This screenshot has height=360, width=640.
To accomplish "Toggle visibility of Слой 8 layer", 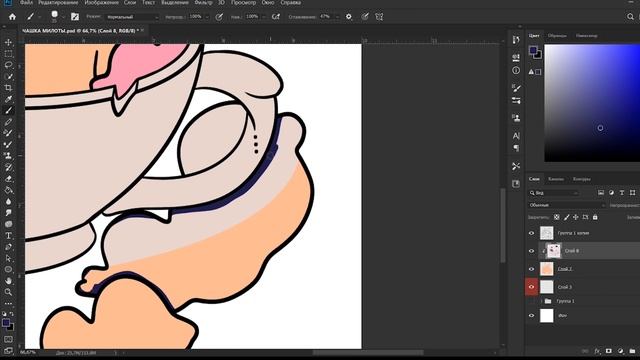I will click(531, 251).
